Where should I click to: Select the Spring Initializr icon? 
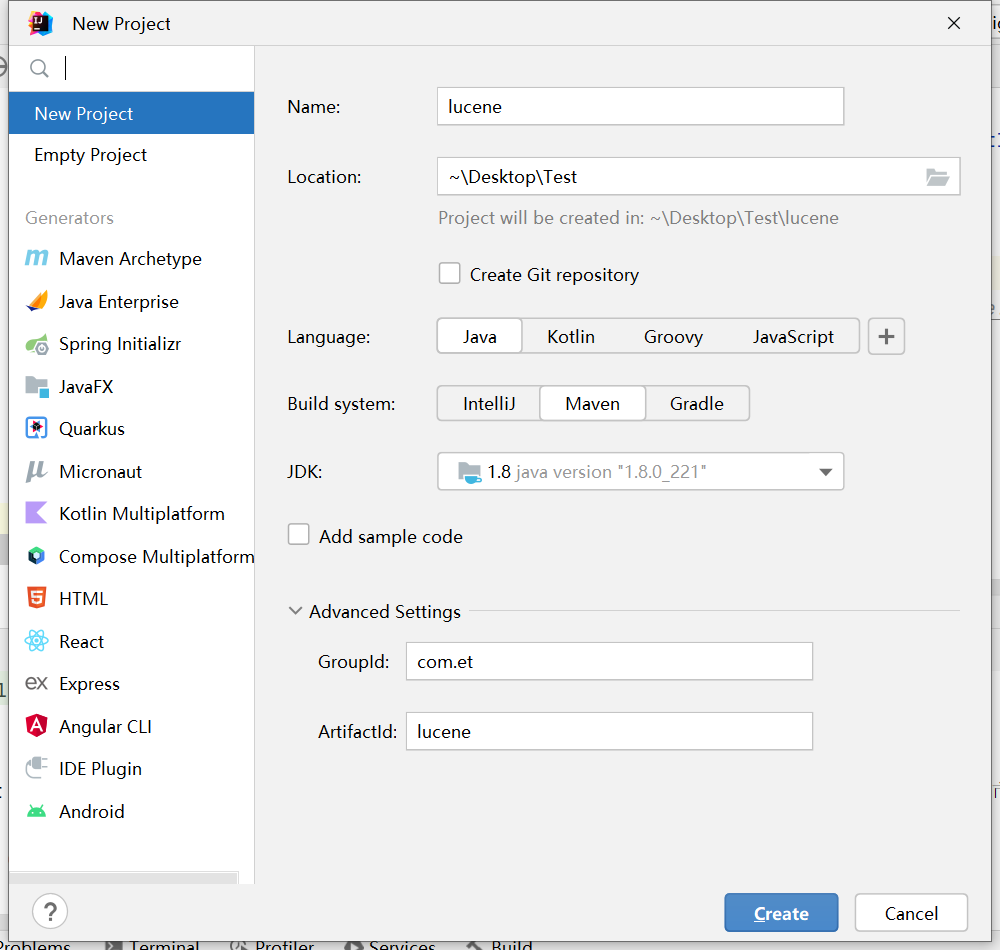tap(37, 344)
